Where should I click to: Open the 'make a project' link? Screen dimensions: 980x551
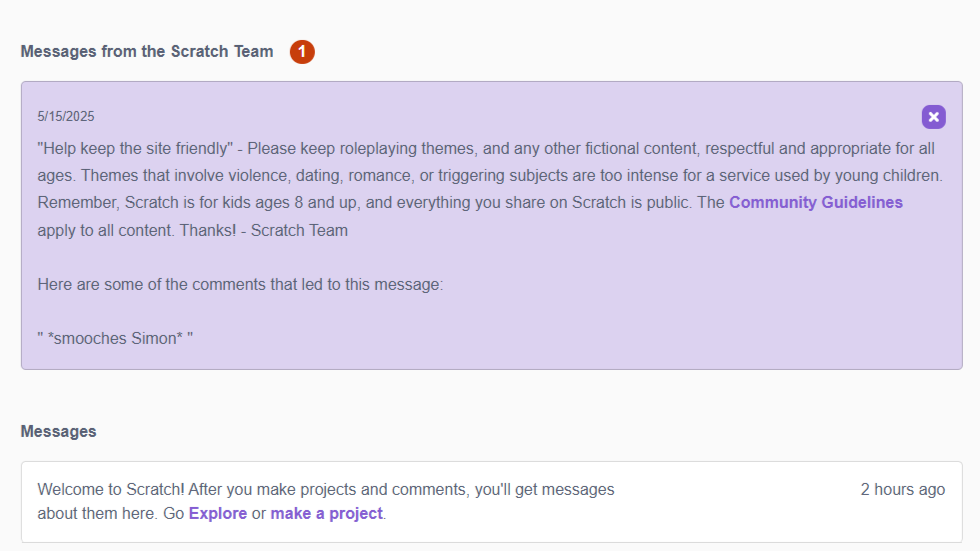click(326, 513)
